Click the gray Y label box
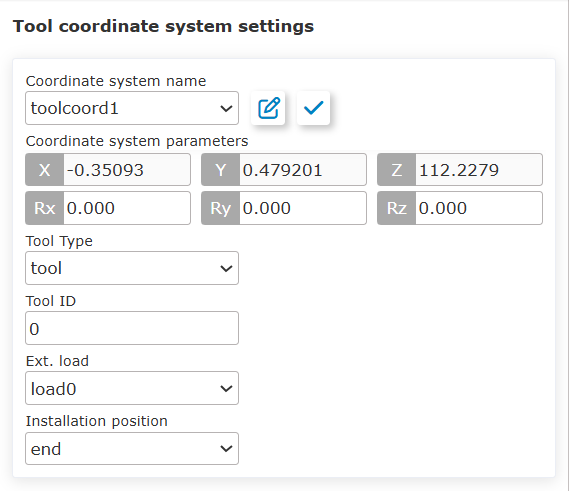 220,169
